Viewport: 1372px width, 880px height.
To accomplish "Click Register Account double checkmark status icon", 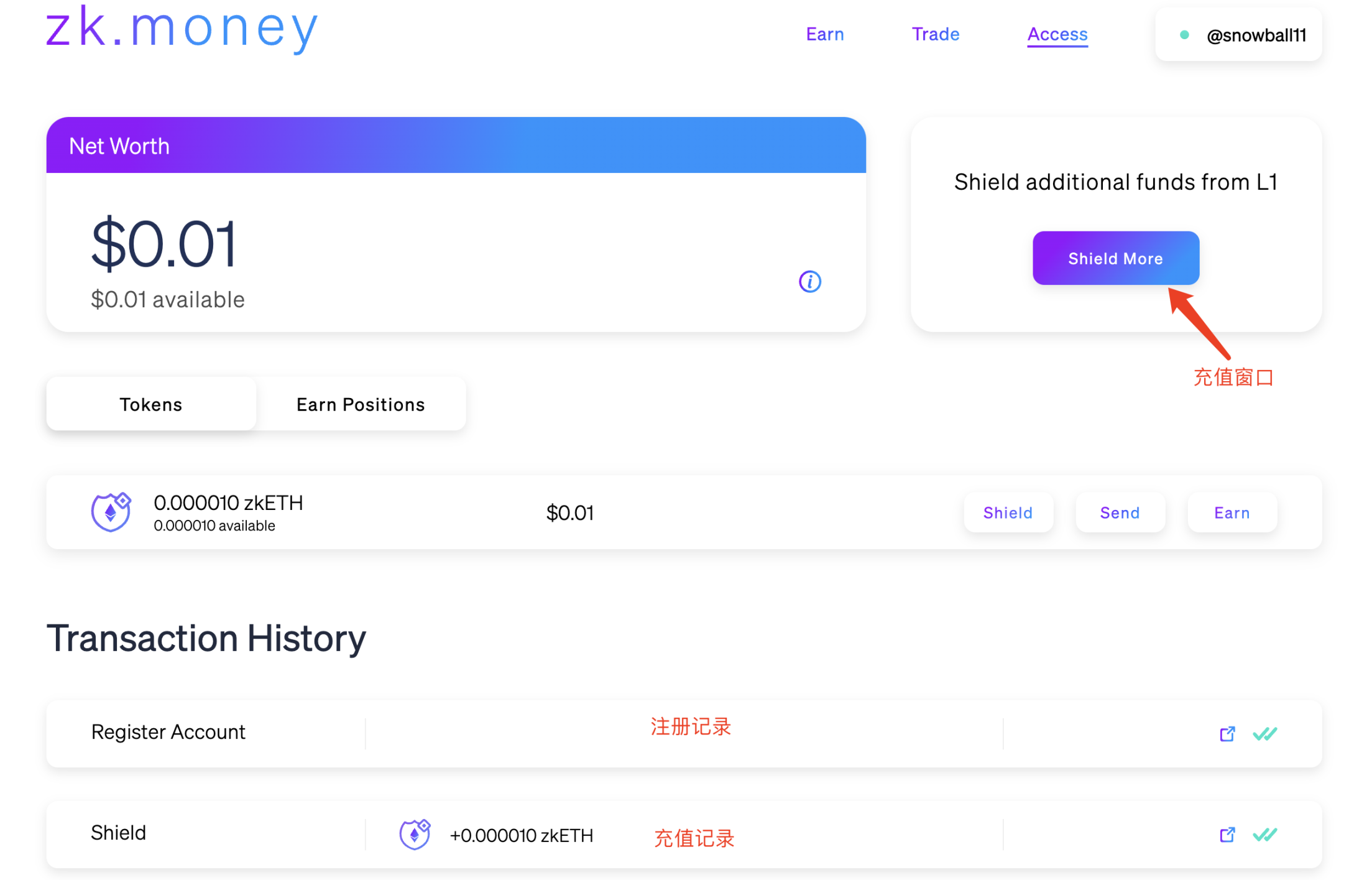I will (1264, 734).
